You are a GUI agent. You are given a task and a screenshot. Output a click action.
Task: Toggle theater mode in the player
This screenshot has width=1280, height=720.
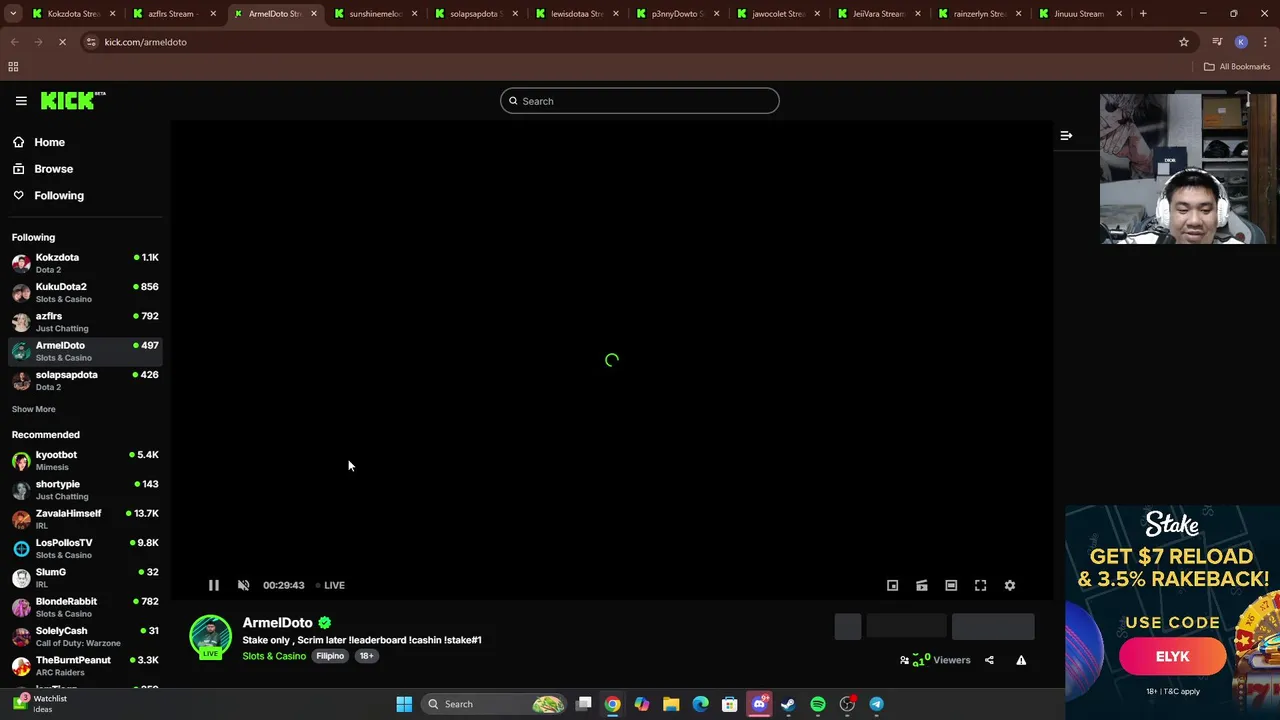[951, 585]
